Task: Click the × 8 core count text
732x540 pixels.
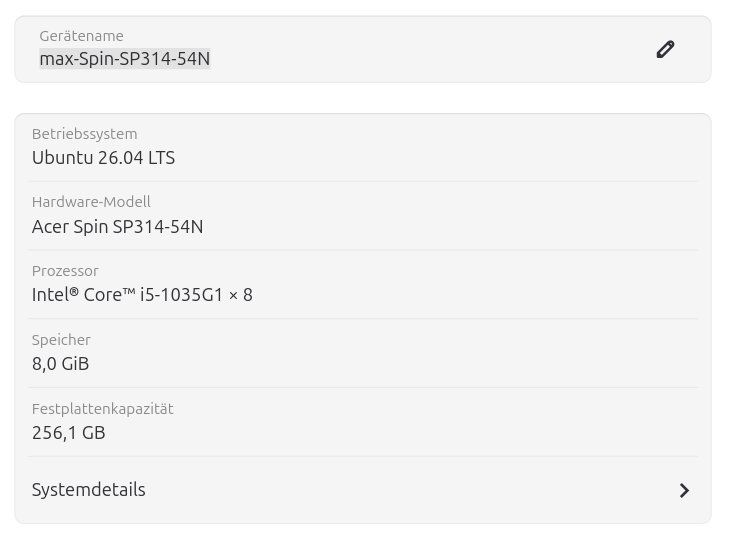Action: [x=241, y=295]
